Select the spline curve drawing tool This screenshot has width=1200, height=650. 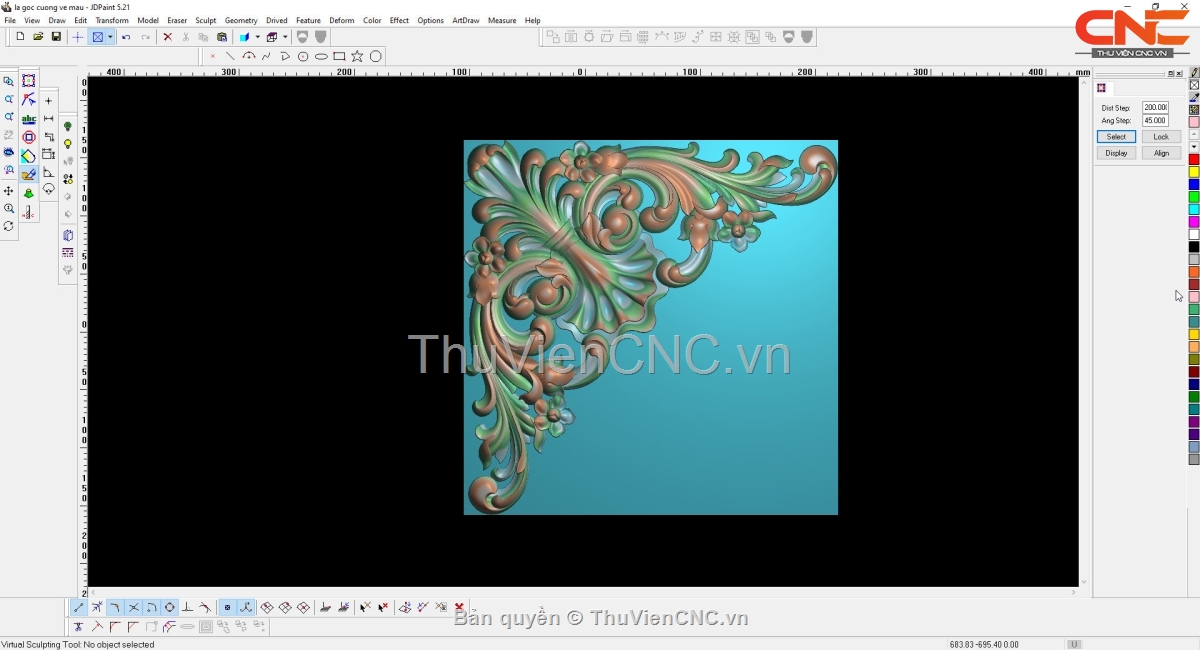(267, 56)
